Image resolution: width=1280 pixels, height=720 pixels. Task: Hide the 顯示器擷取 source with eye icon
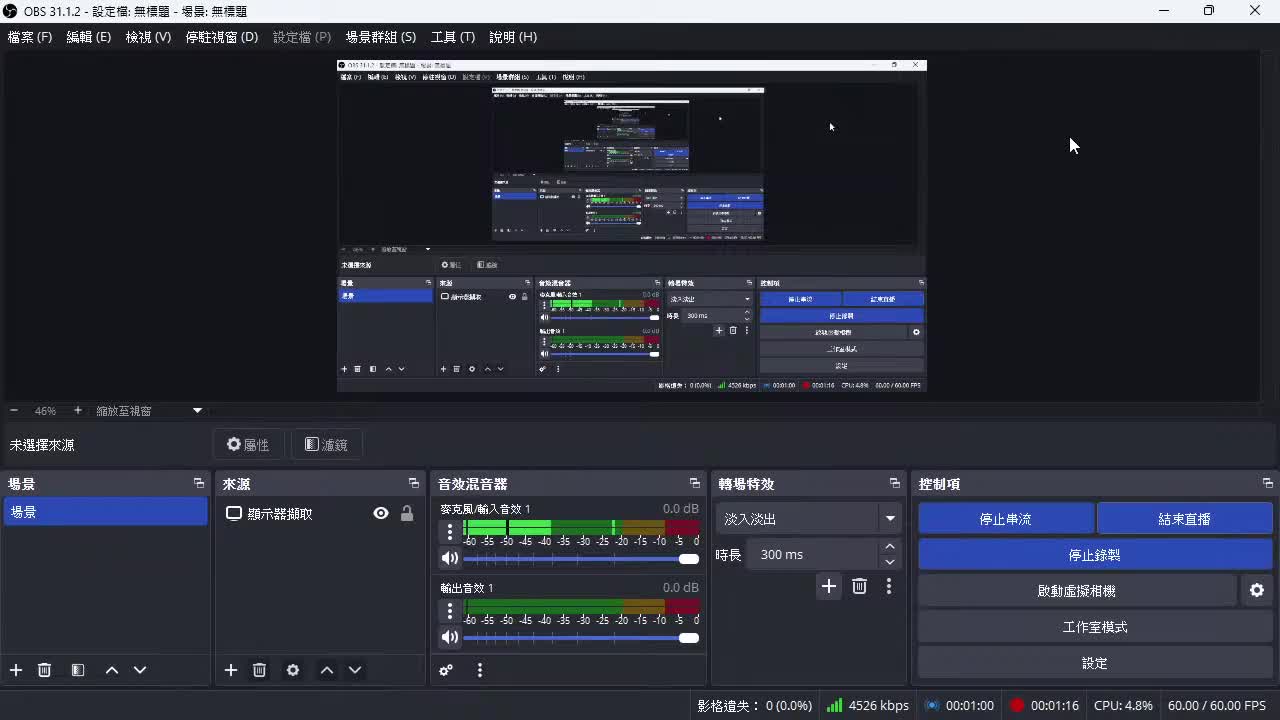pos(381,513)
